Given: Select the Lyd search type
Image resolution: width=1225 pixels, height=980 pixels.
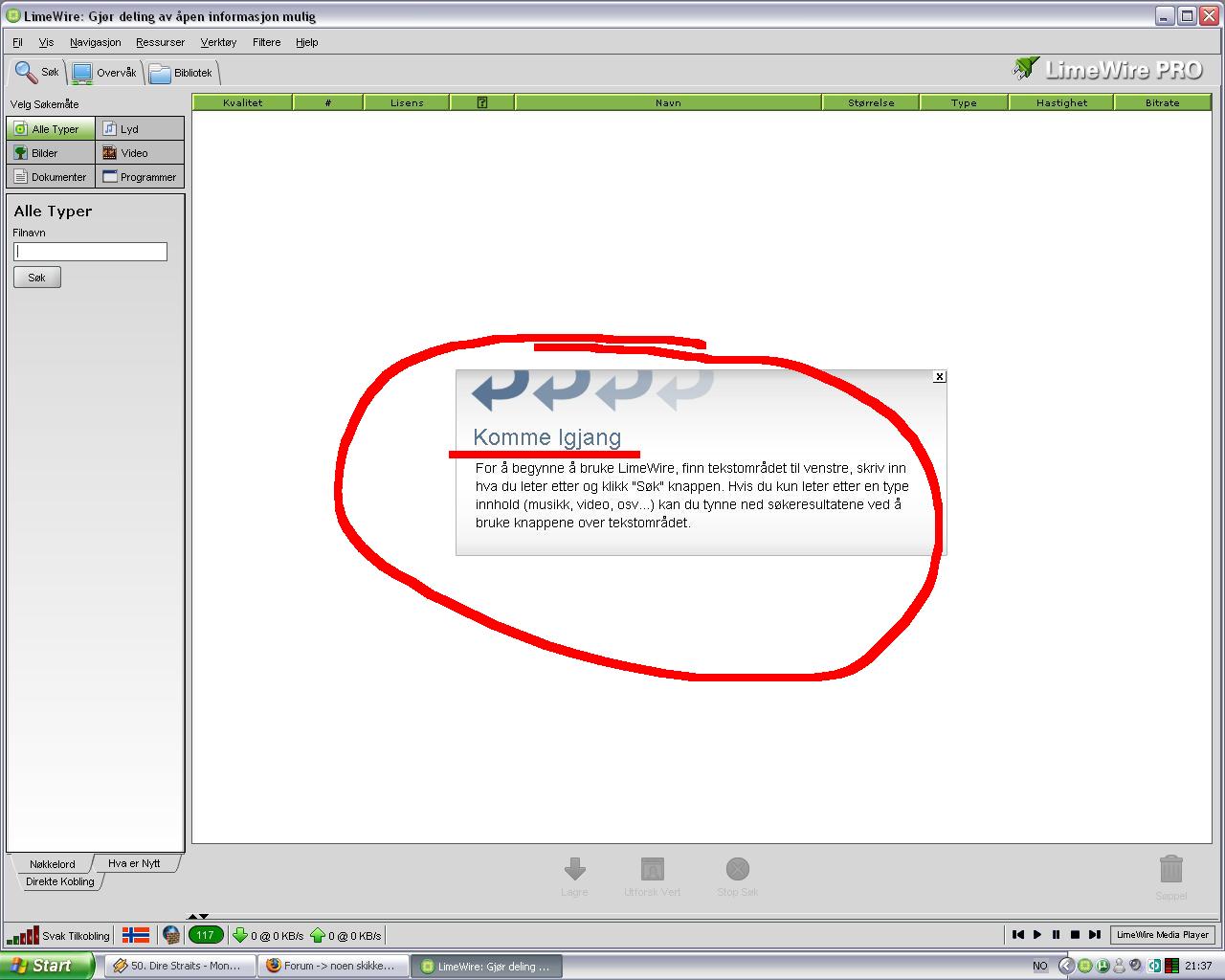Looking at the screenshot, I should (x=140, y=129).
